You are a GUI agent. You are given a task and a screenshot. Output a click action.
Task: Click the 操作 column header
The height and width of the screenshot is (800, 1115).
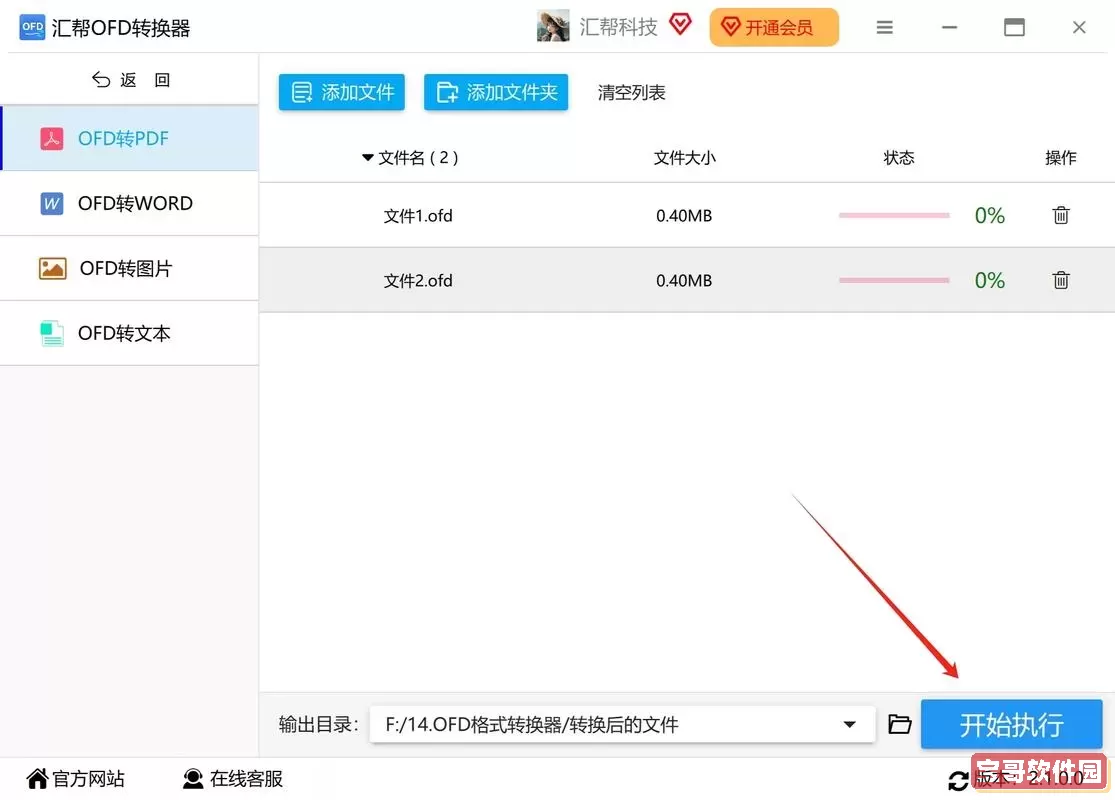(x=1060, y=158)
